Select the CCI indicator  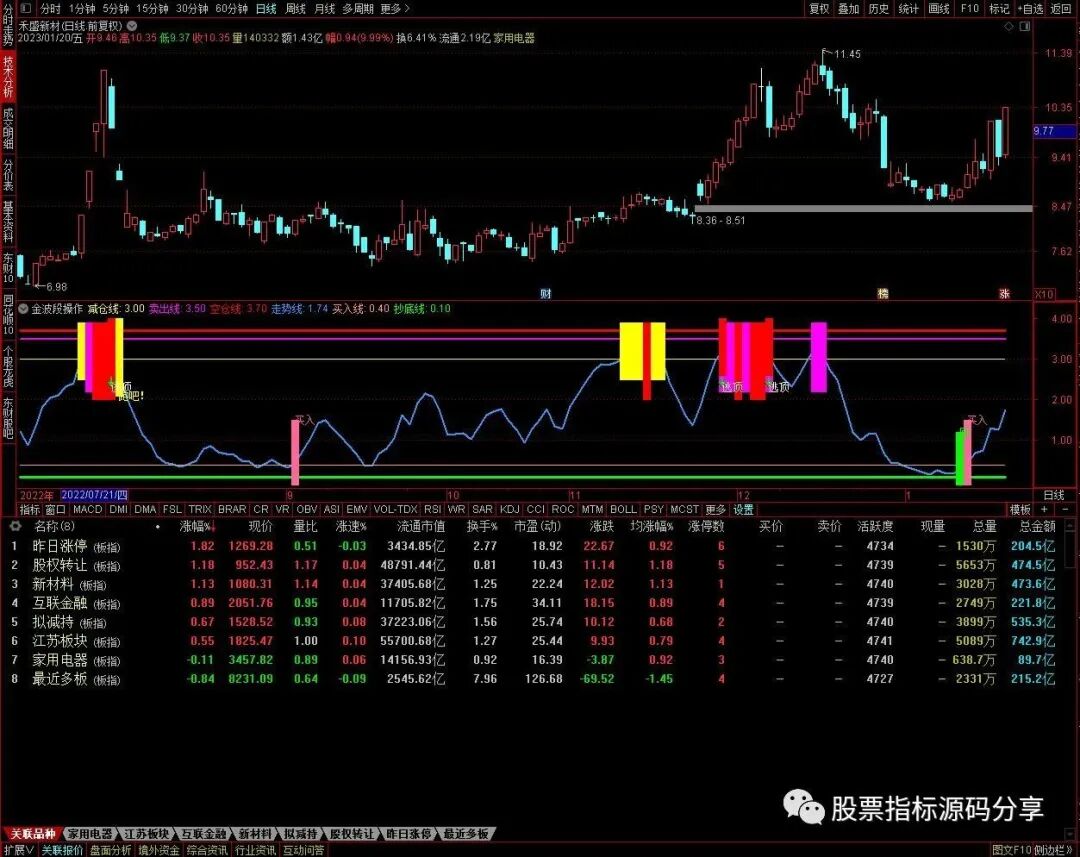(536, 510)
